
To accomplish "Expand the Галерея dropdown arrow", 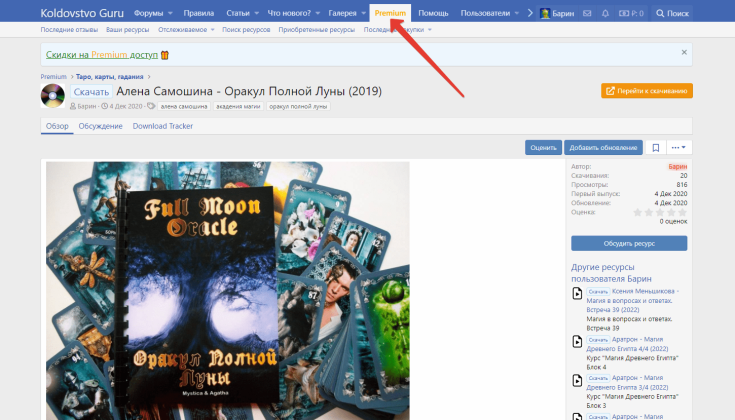I will 363,13.
